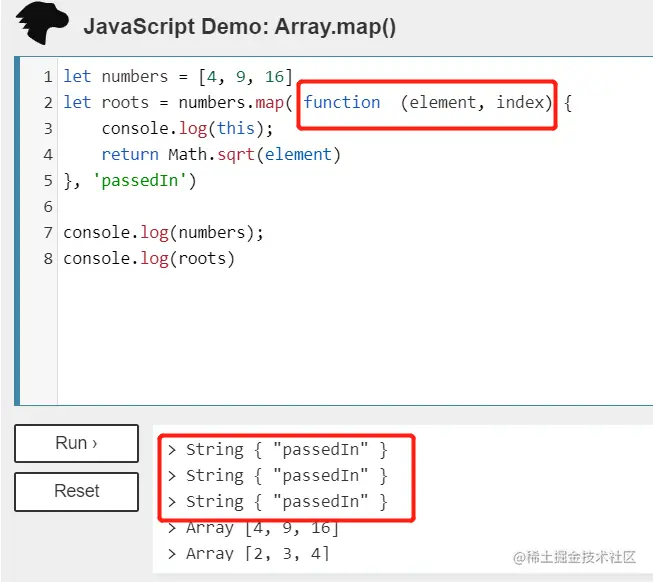Click line number 4 in gutter
This screenshot has width=653, height=582.
coord(48,155)
